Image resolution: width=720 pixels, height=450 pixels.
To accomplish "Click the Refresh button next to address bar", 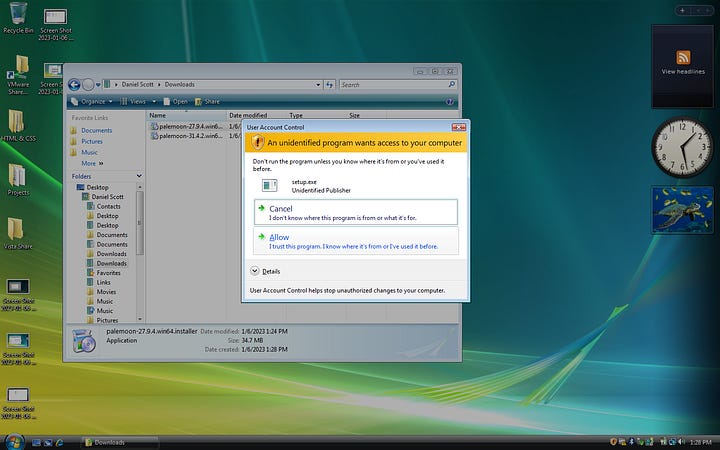I will [x=329, y=84].
